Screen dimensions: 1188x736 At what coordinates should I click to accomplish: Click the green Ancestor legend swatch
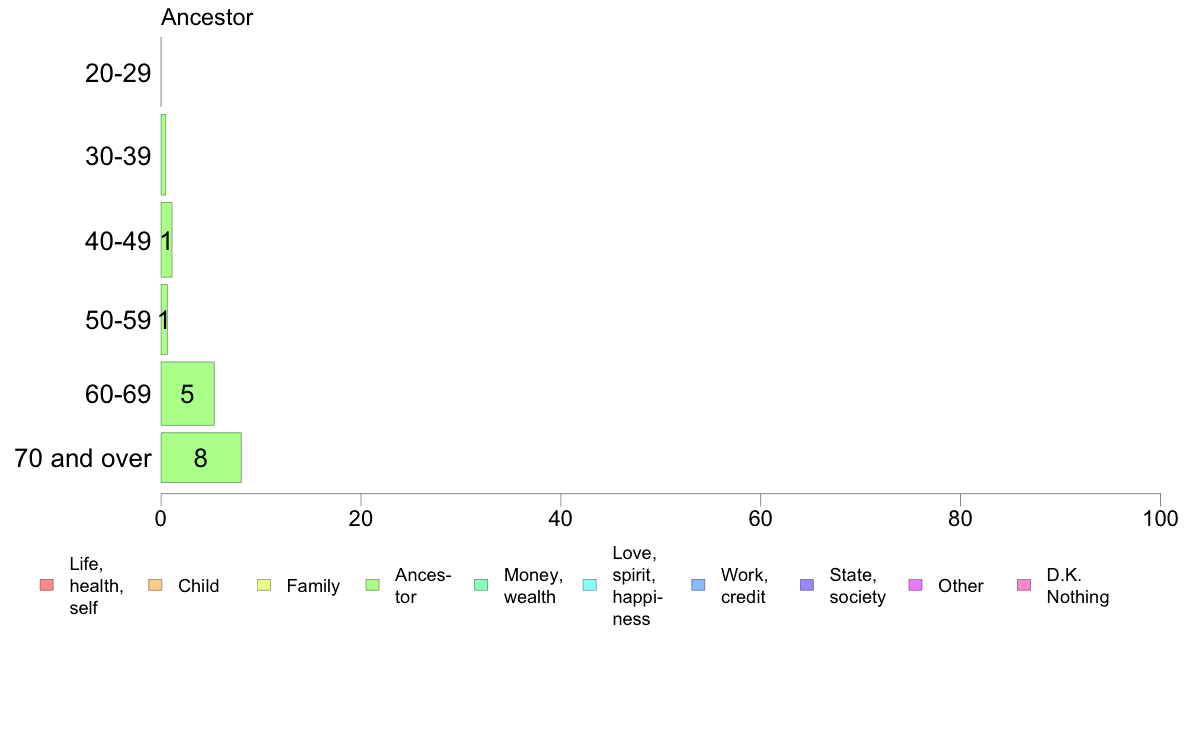tap(373, 585)
